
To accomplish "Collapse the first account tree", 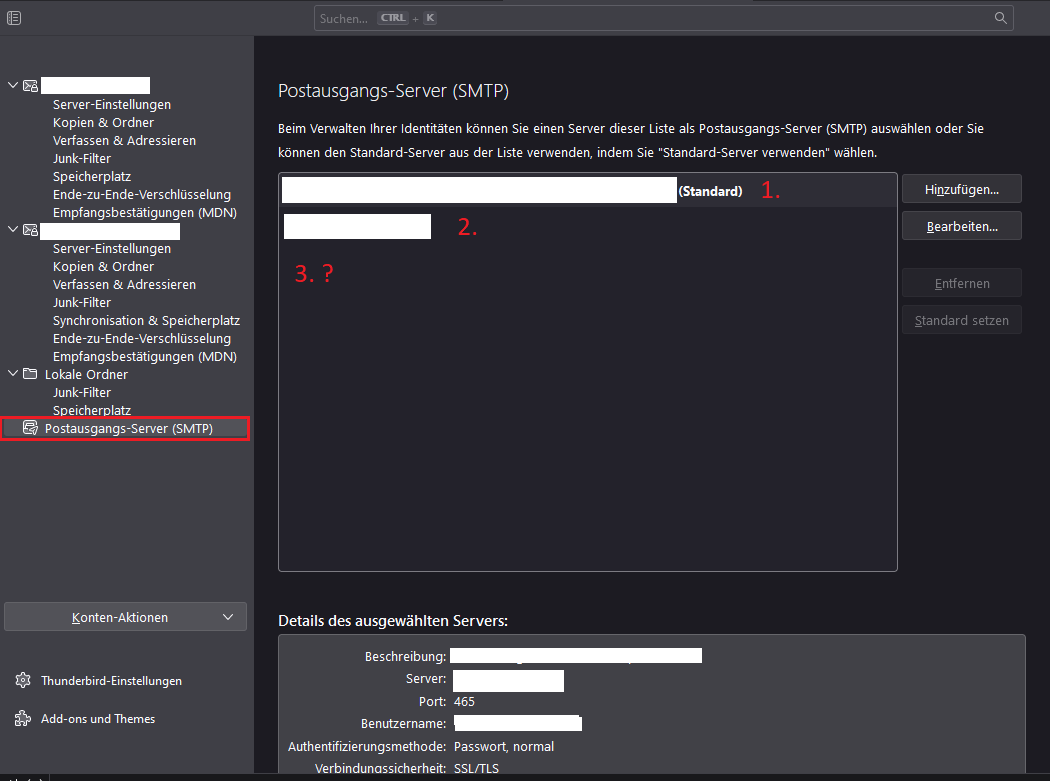I will [x=13, y=86].
